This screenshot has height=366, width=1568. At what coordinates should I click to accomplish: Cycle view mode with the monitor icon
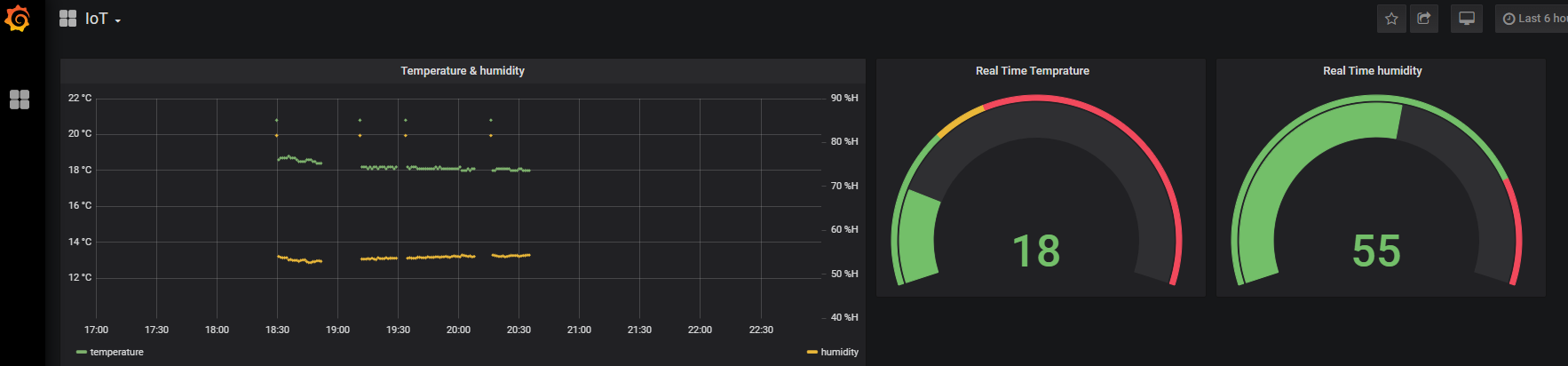1467,19
